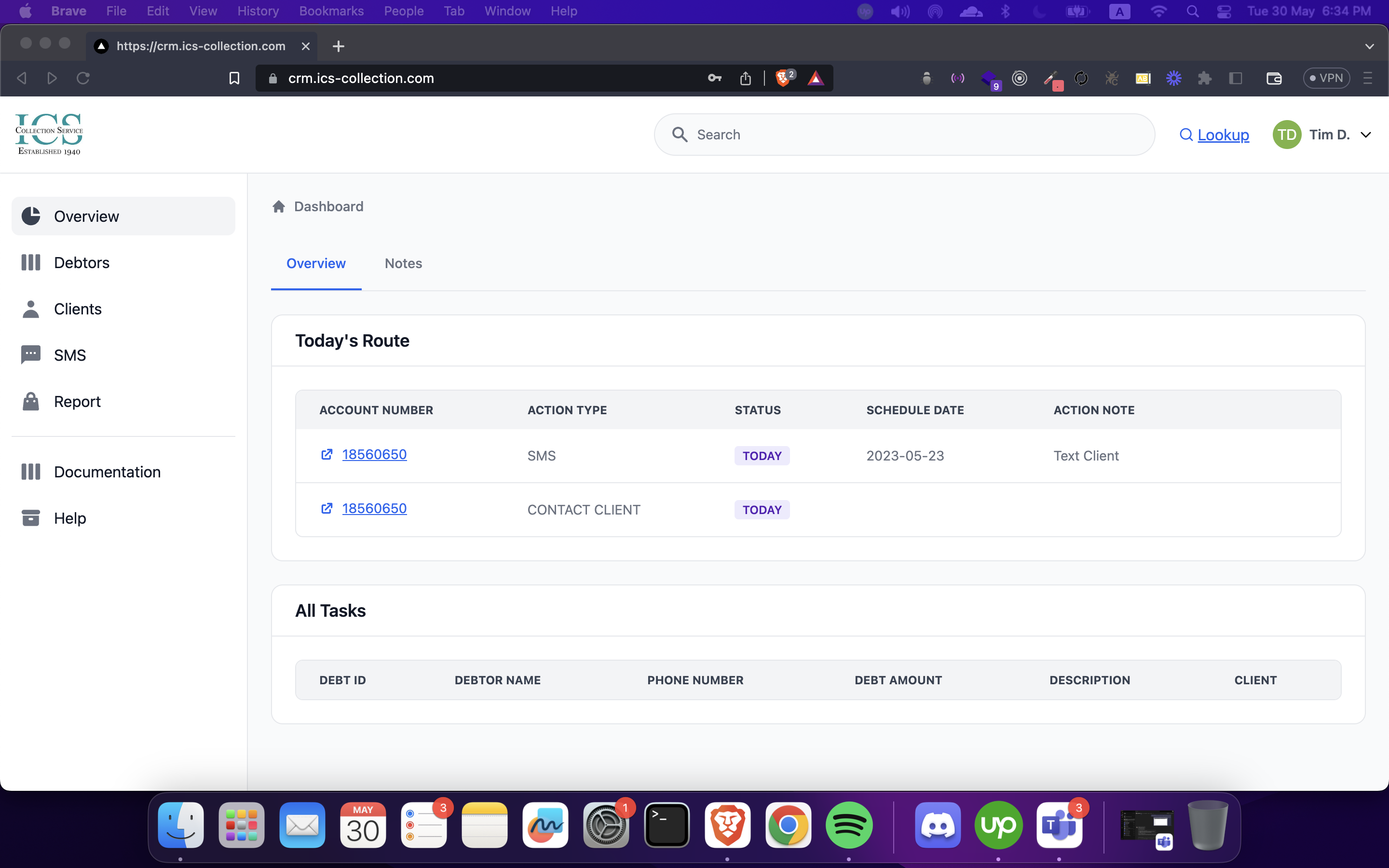1389x868 pixels.
Task: Open the tab search chevron dropdown
Action: pyautogui.click(x=1370, y=46)
